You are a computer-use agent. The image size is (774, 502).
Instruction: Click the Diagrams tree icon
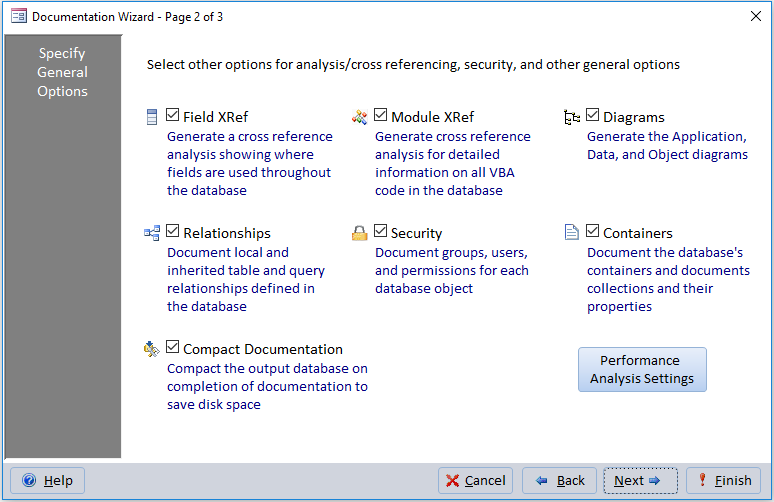click(572, 117)
